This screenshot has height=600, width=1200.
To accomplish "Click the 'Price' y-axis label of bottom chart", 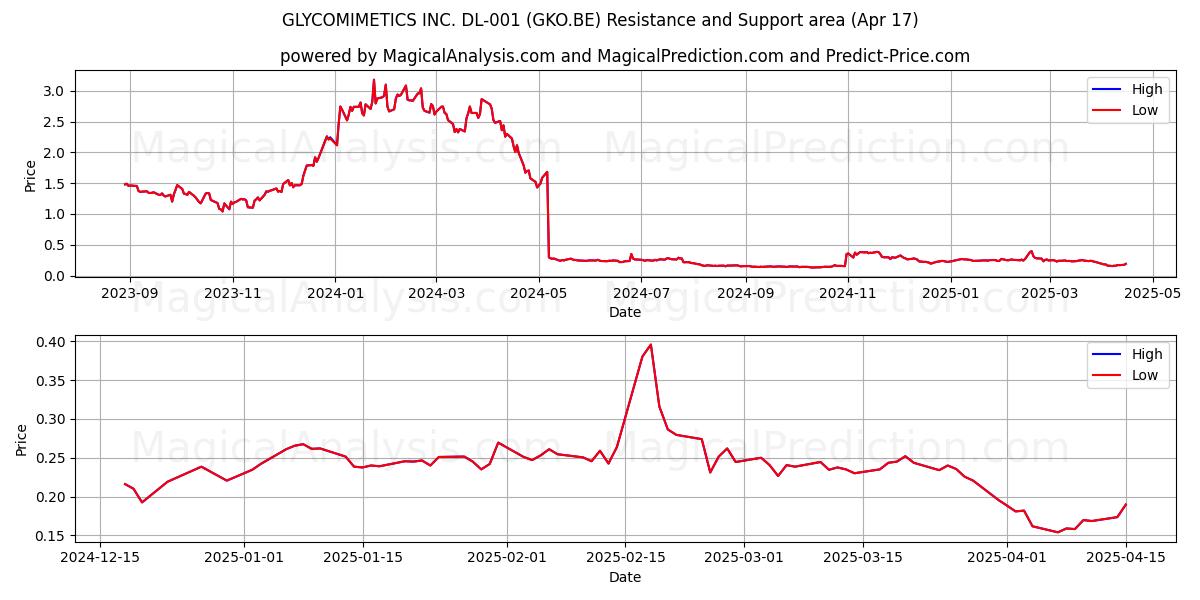I will [x=22, y=440].
